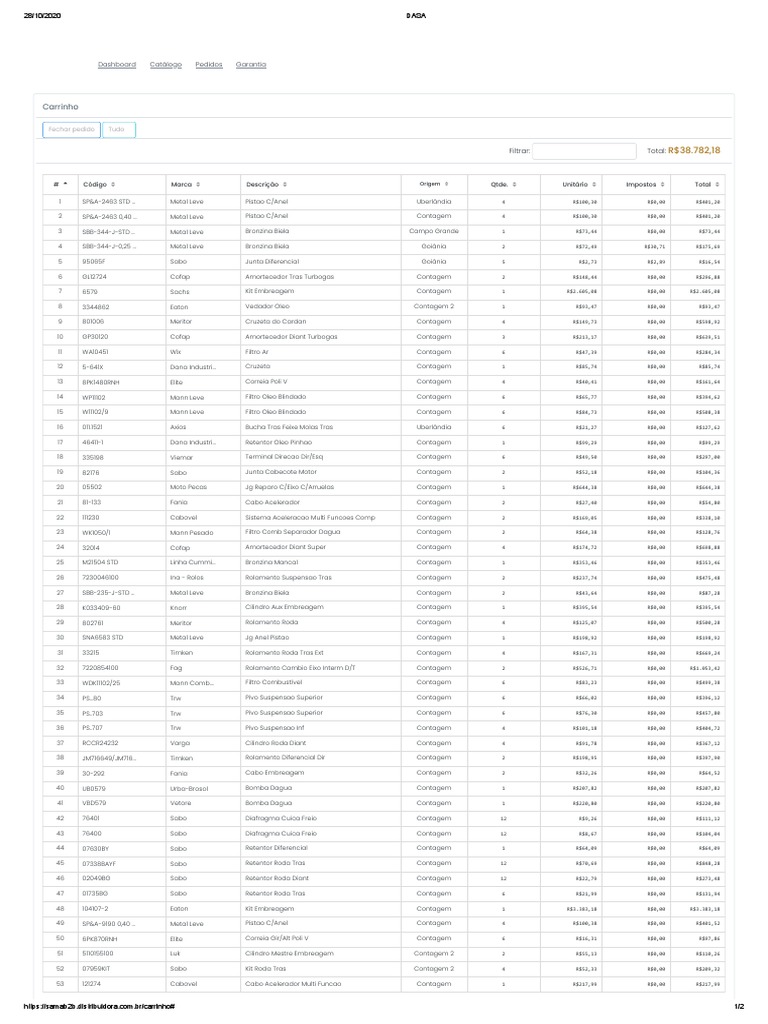This screenshot has width=768, height=1024.
Task: Open the Dashboard menu link
Action: tap(117, 65)
